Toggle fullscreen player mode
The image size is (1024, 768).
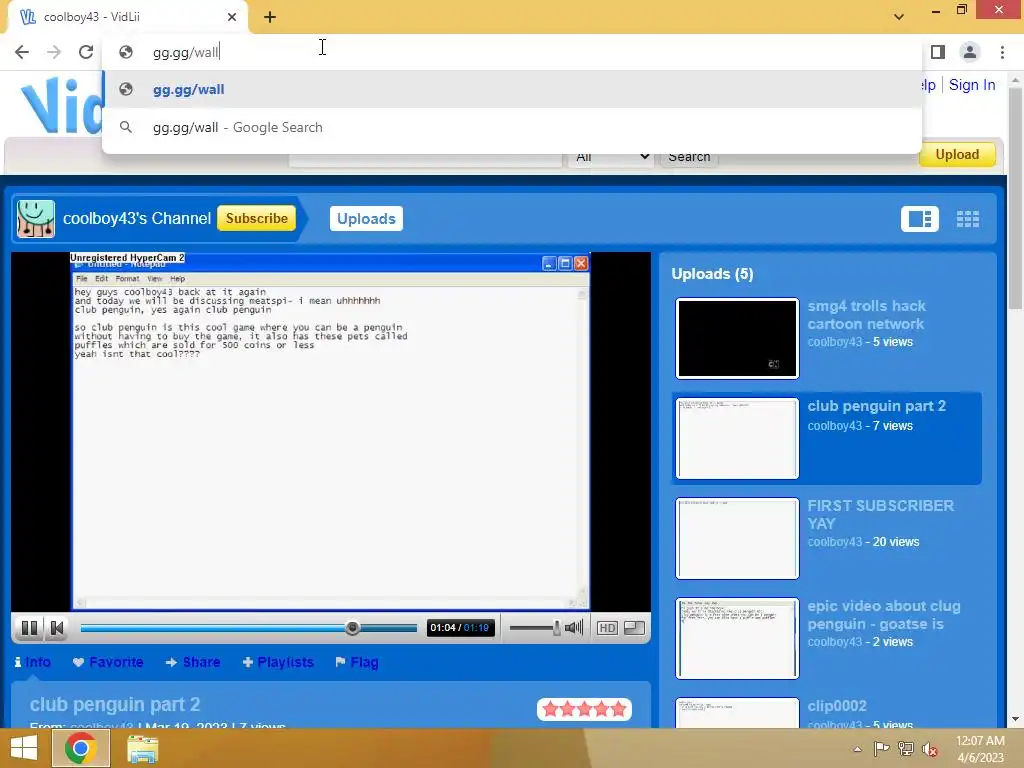634,628
